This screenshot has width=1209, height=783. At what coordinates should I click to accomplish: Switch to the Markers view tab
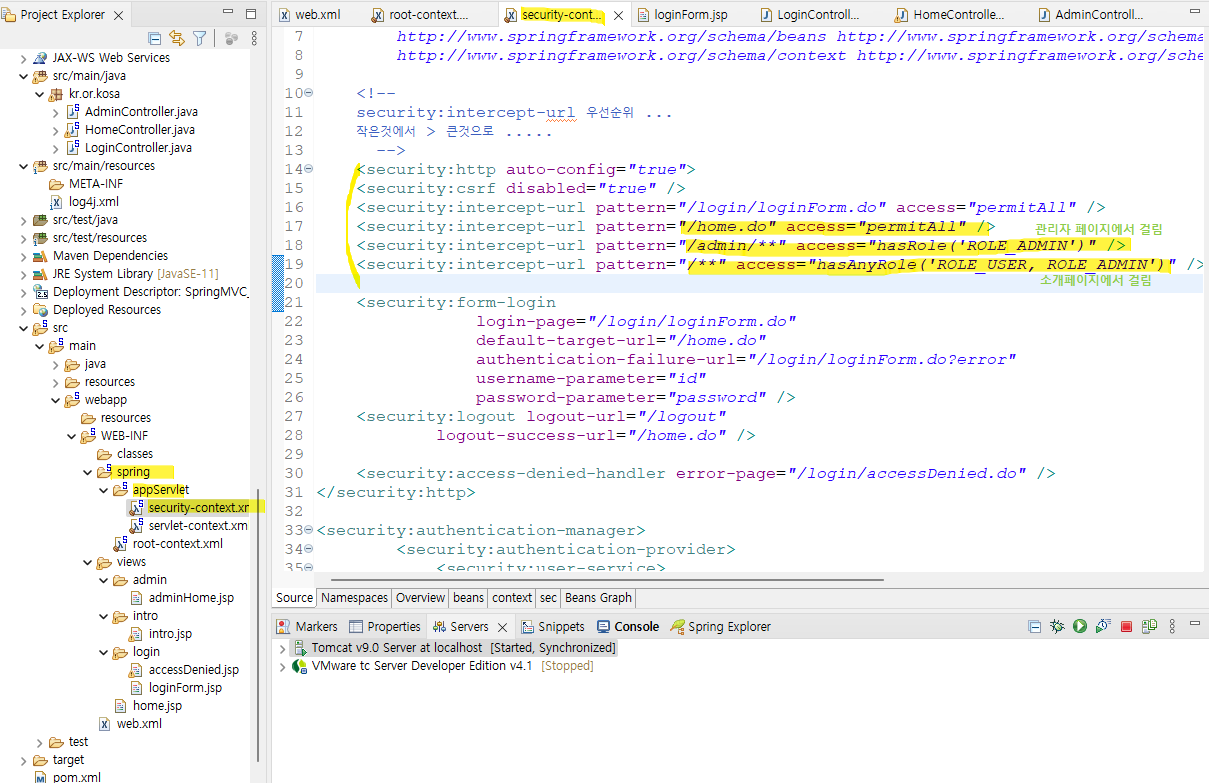308,626
